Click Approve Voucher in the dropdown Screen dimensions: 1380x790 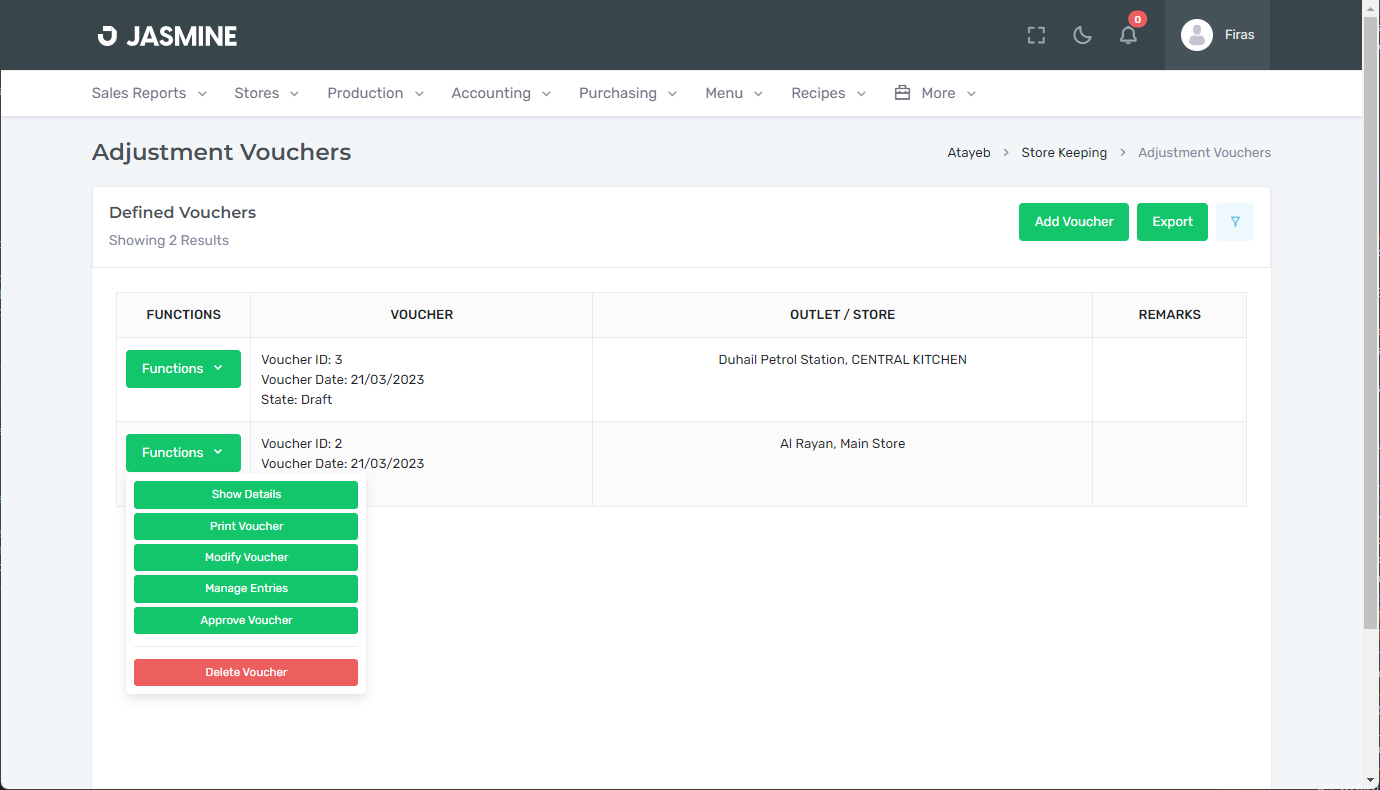click(x=246, y=621)
